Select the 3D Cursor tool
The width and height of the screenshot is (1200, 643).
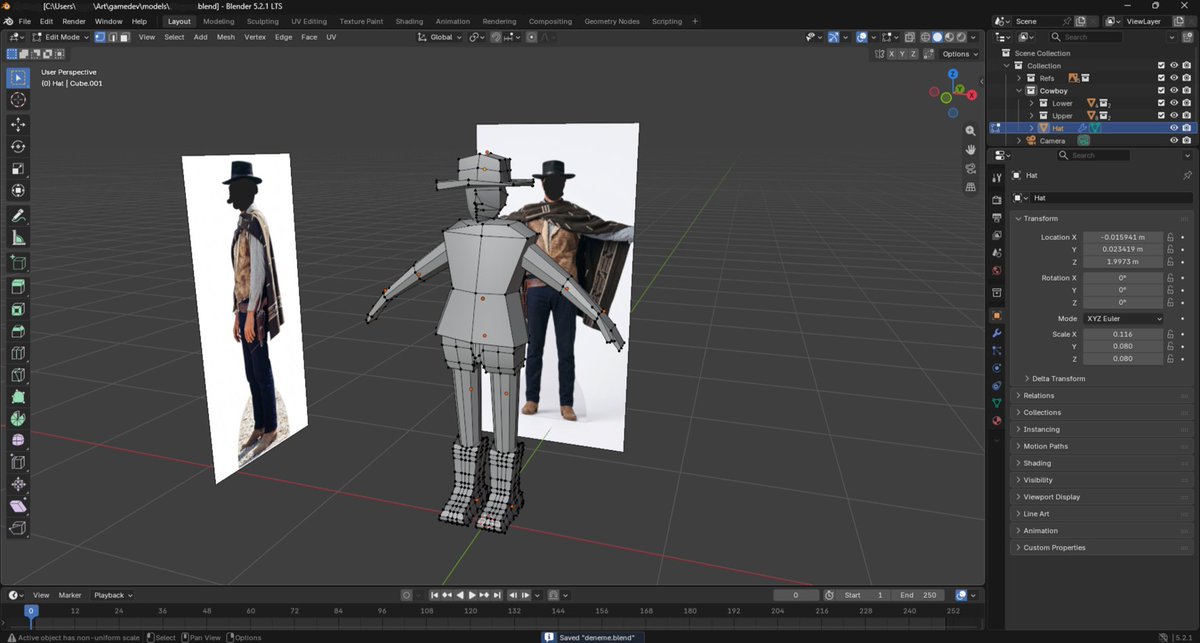click(x=18, y=100)
